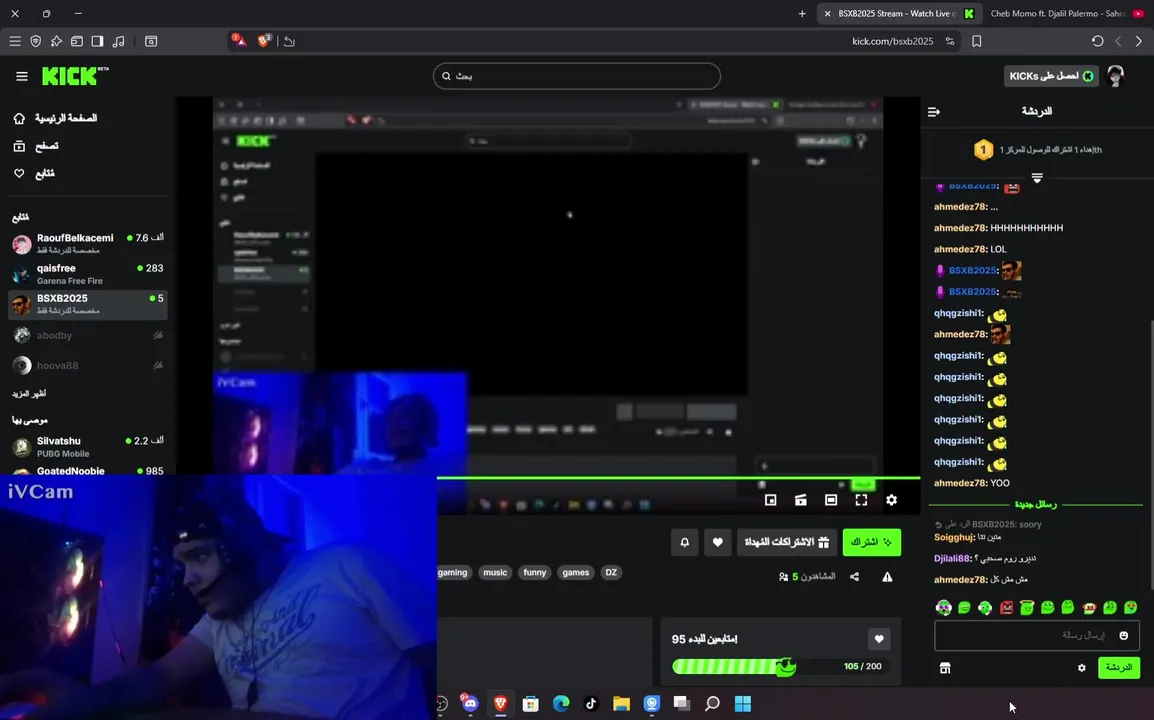Switch to the Cheb Momo YouTube tab
The width and height of the screenshot is (1154, 720).
pos(1066,13)
